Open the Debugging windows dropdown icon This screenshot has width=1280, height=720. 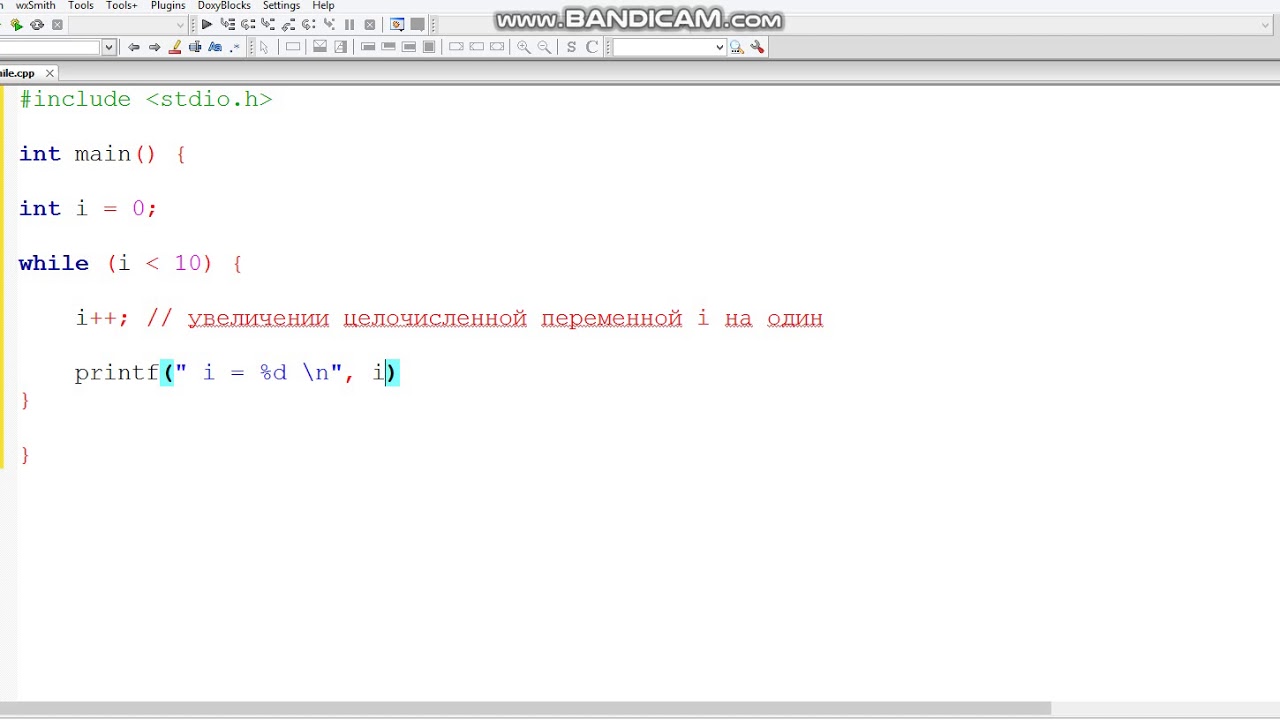[397, 24]
